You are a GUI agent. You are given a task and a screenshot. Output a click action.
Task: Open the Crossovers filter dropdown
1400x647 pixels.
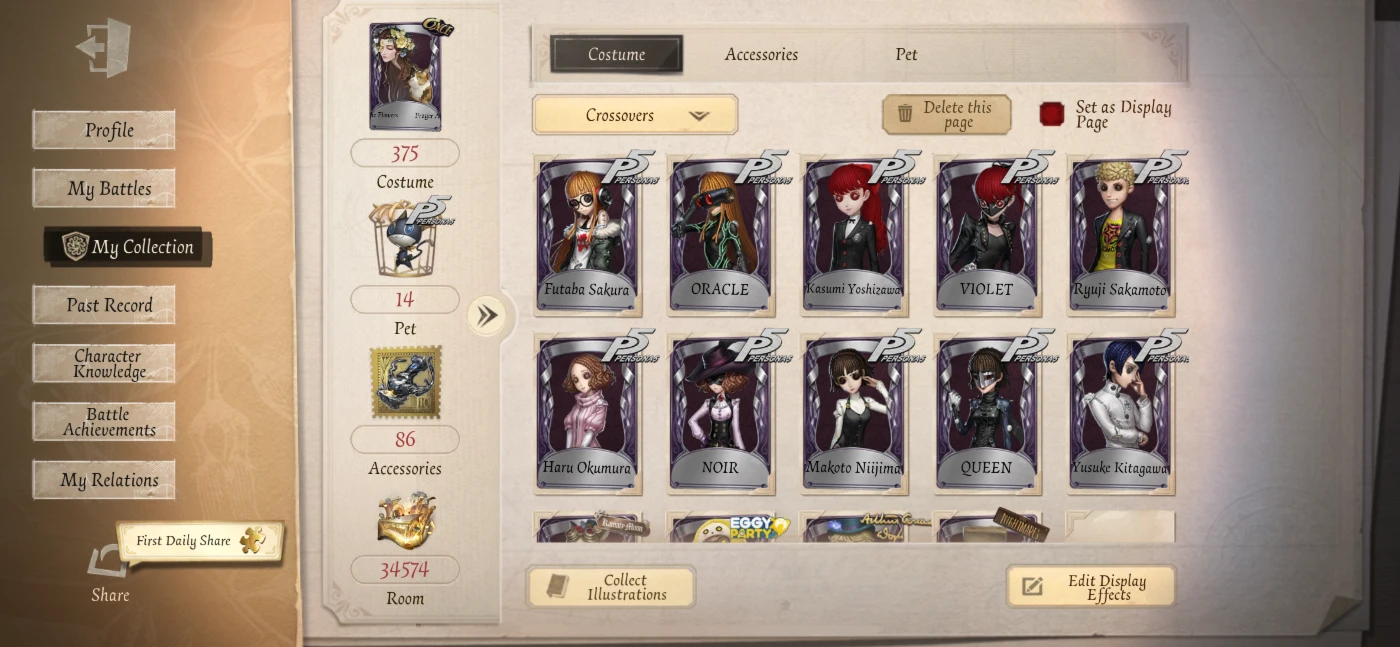click(635, 115)
